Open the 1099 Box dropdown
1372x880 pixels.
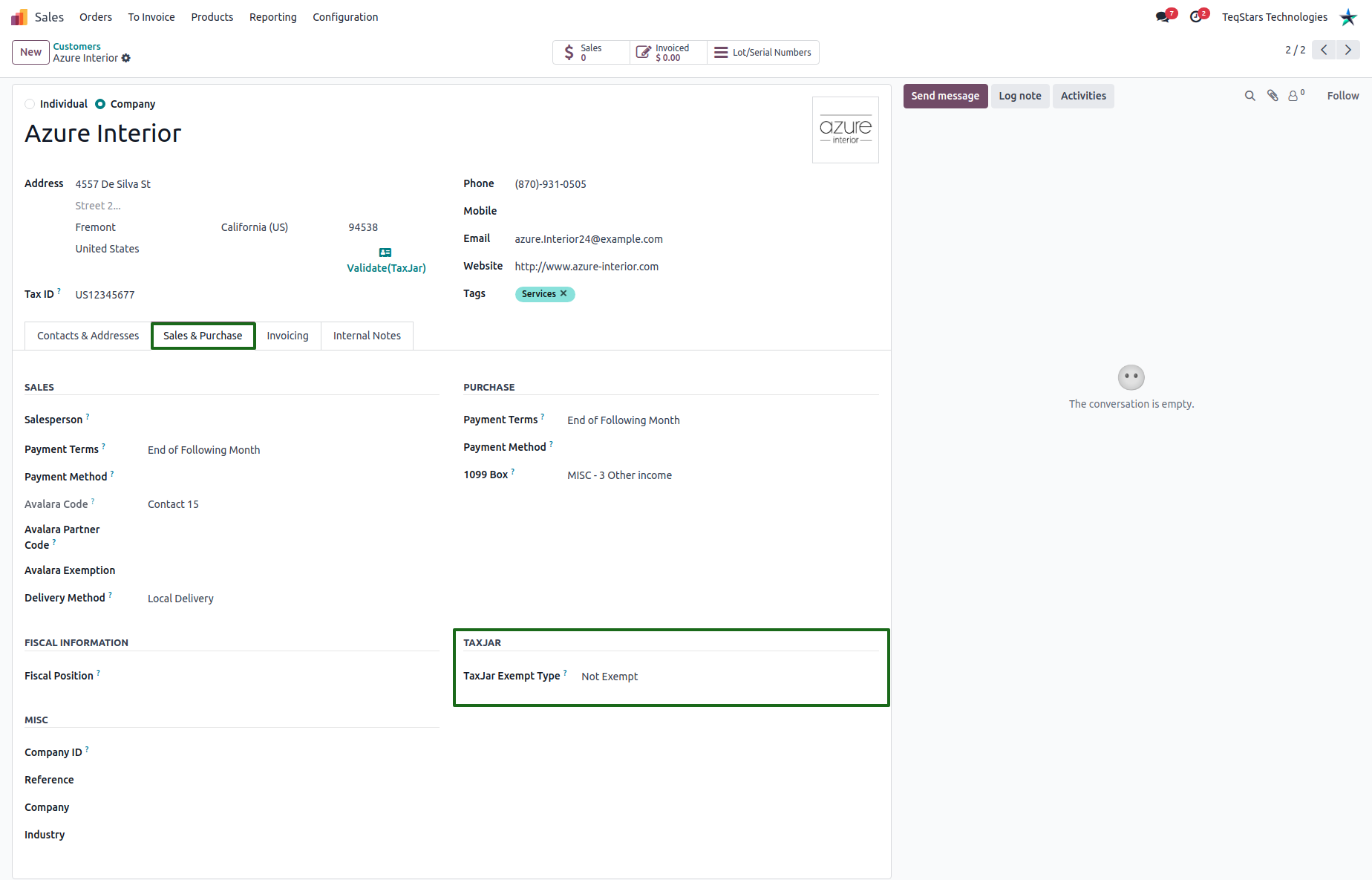(723, 475)
